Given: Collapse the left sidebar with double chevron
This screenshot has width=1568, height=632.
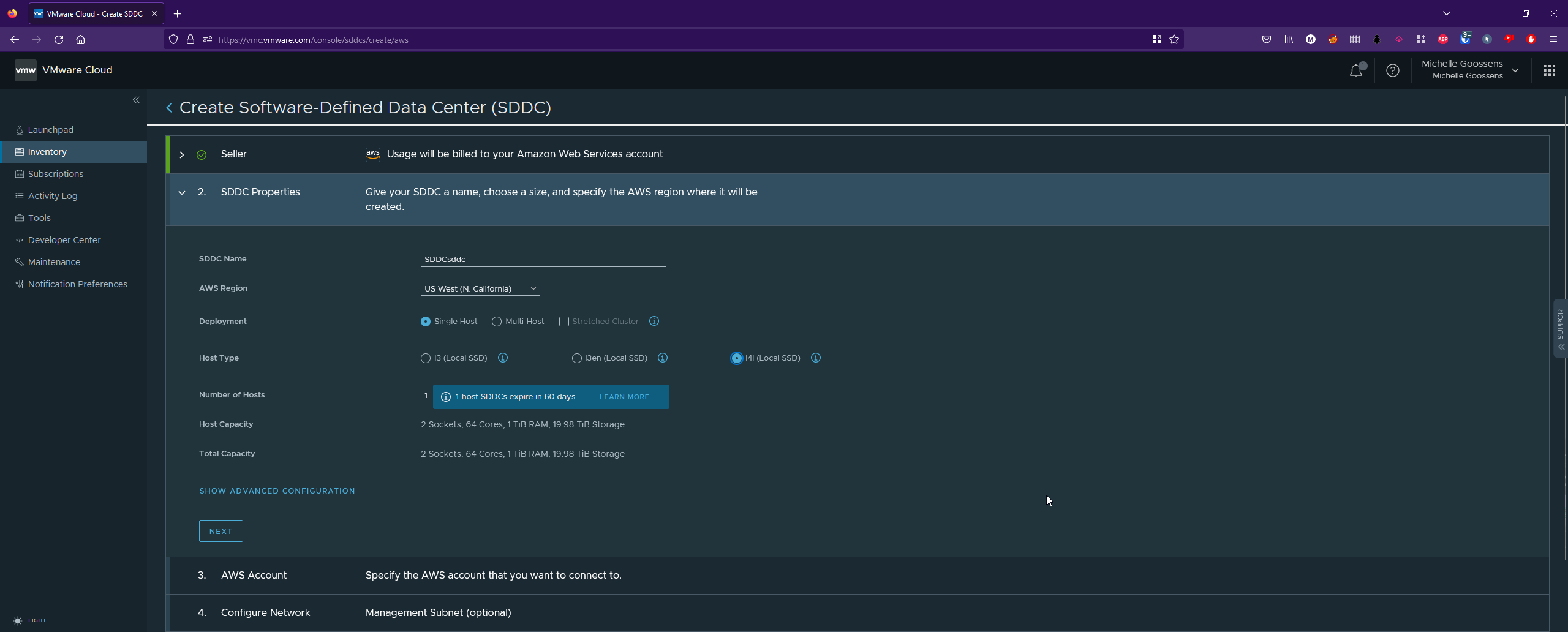Looking at the screenshot, I should (136, 100).
